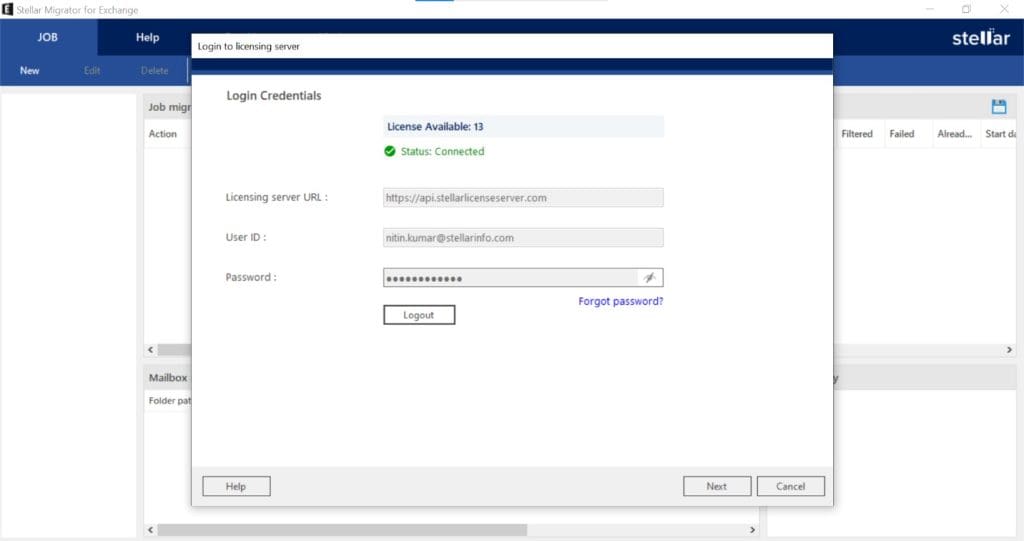Click the Filtered column header

(x=857, y=134)
